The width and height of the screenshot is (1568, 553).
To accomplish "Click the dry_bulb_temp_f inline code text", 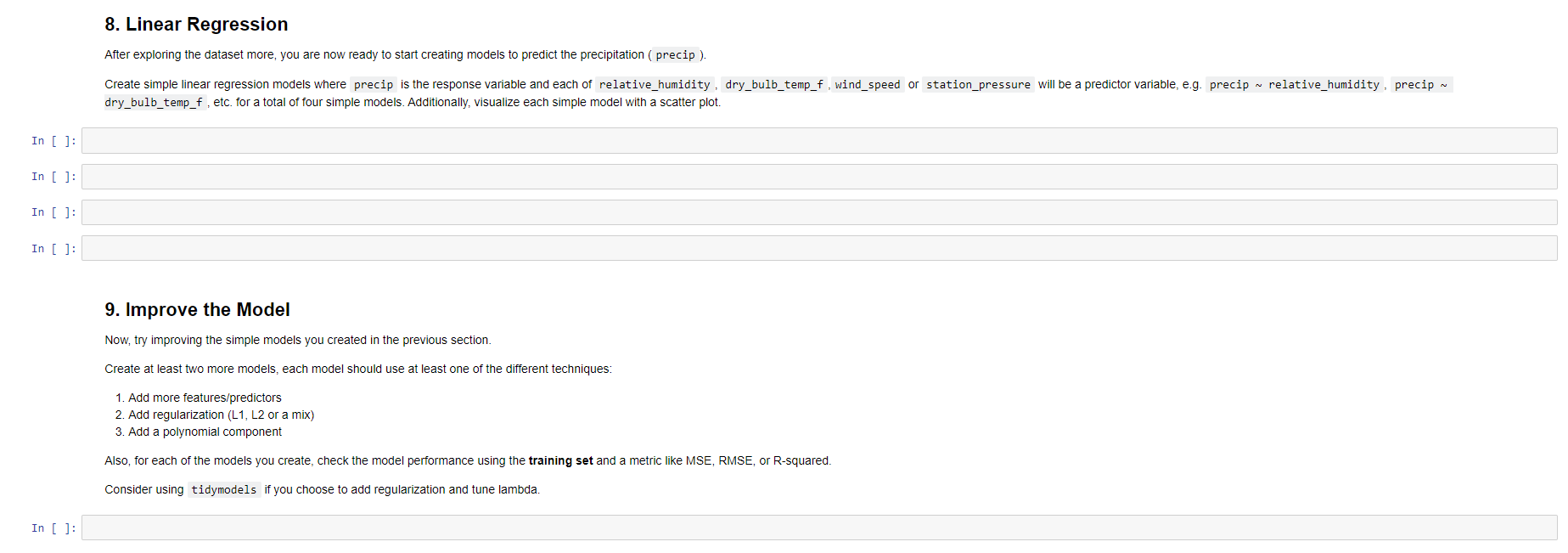I will coord(773,84).
